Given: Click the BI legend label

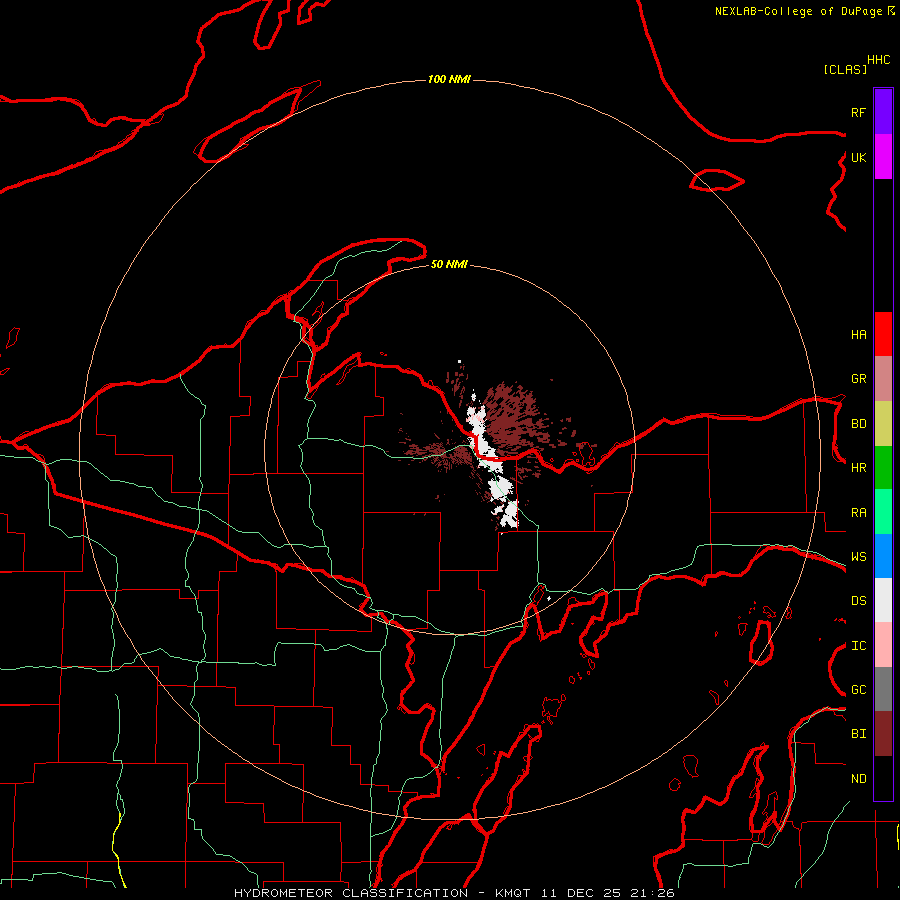Looking at the screenshot, I should [x=858, y=734].
